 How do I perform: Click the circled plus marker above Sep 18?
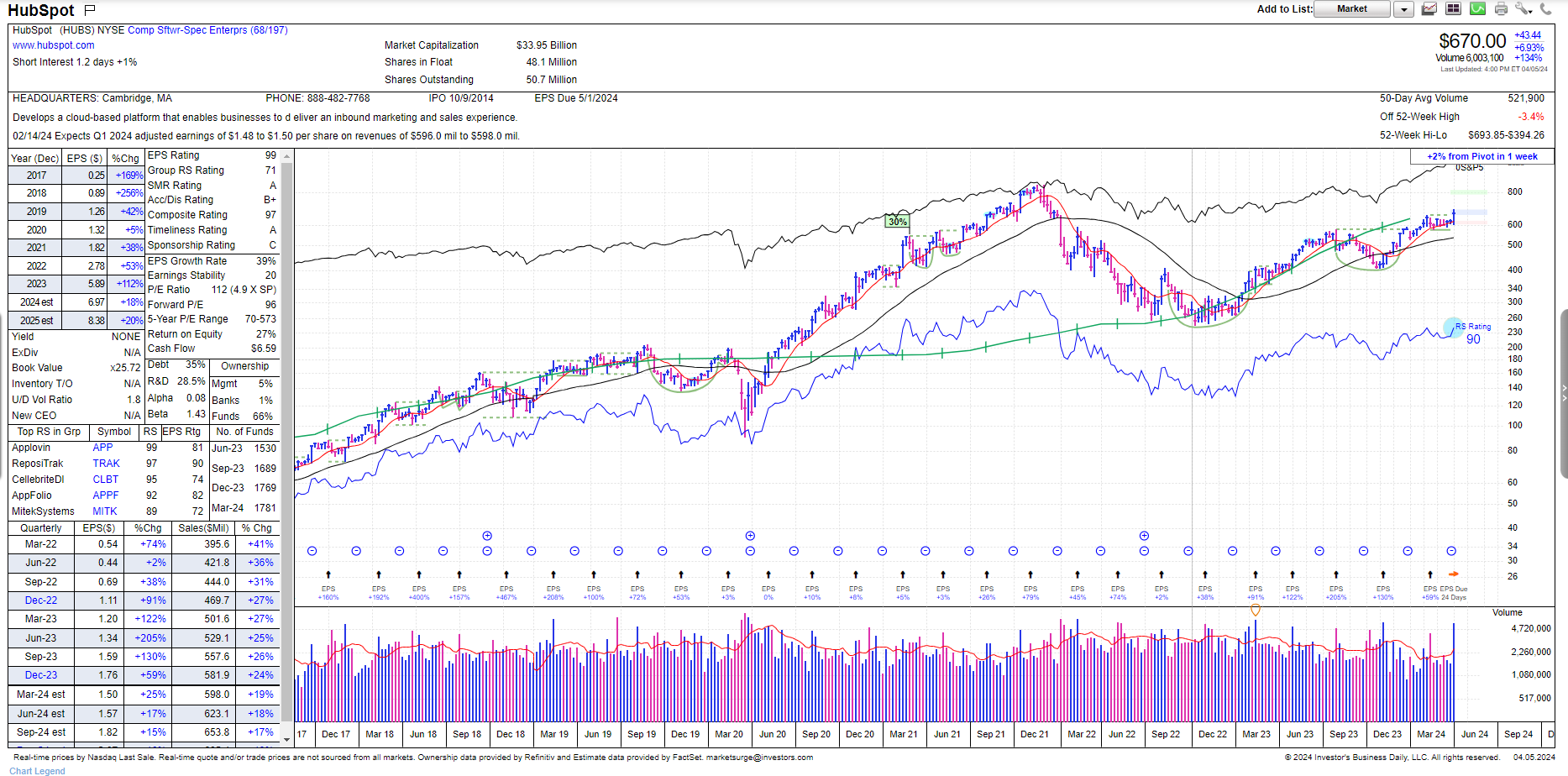[x=487, y=536]
